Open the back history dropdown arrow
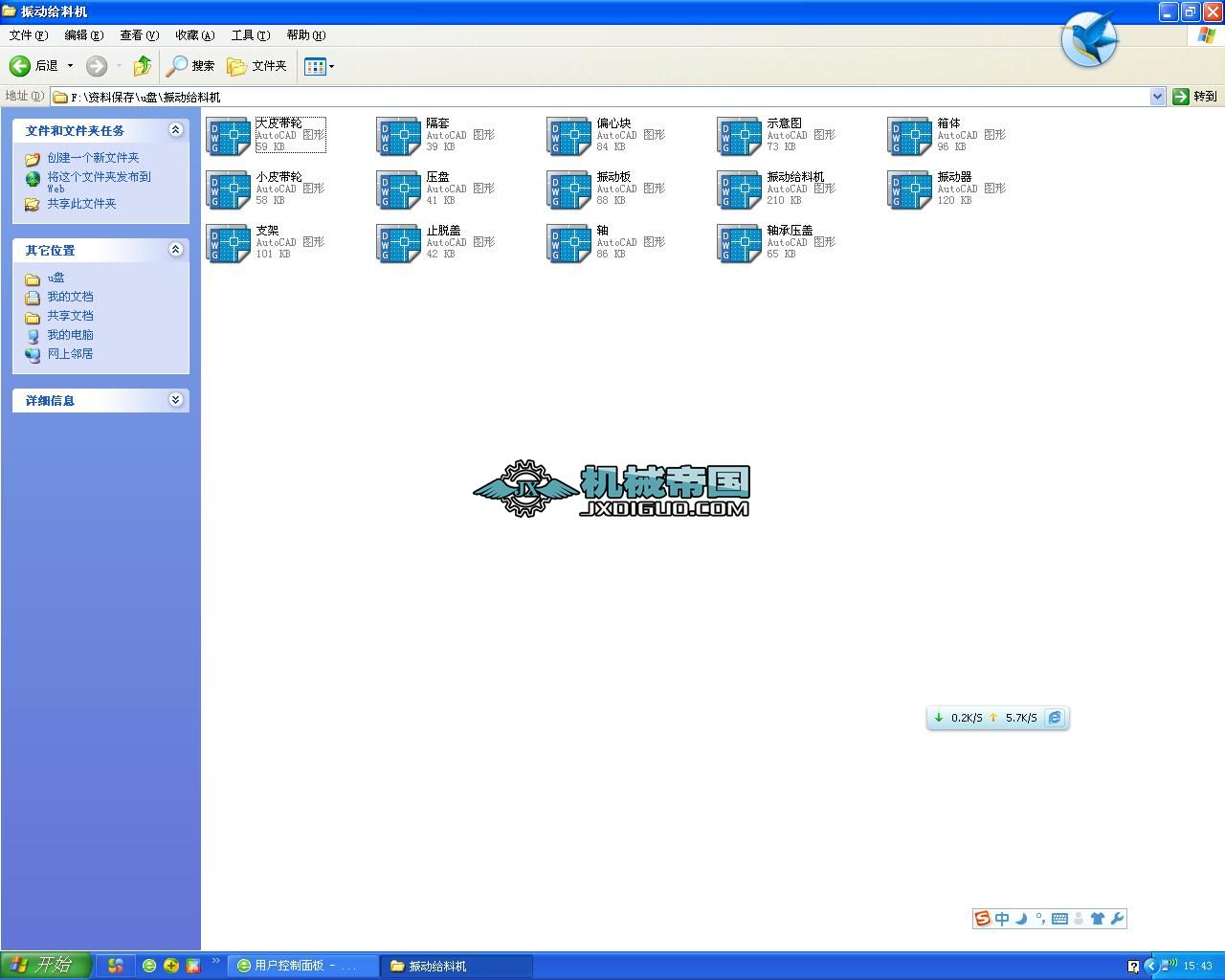The image size is (1225, 980). pyautogui.click(x=70, y=66)
